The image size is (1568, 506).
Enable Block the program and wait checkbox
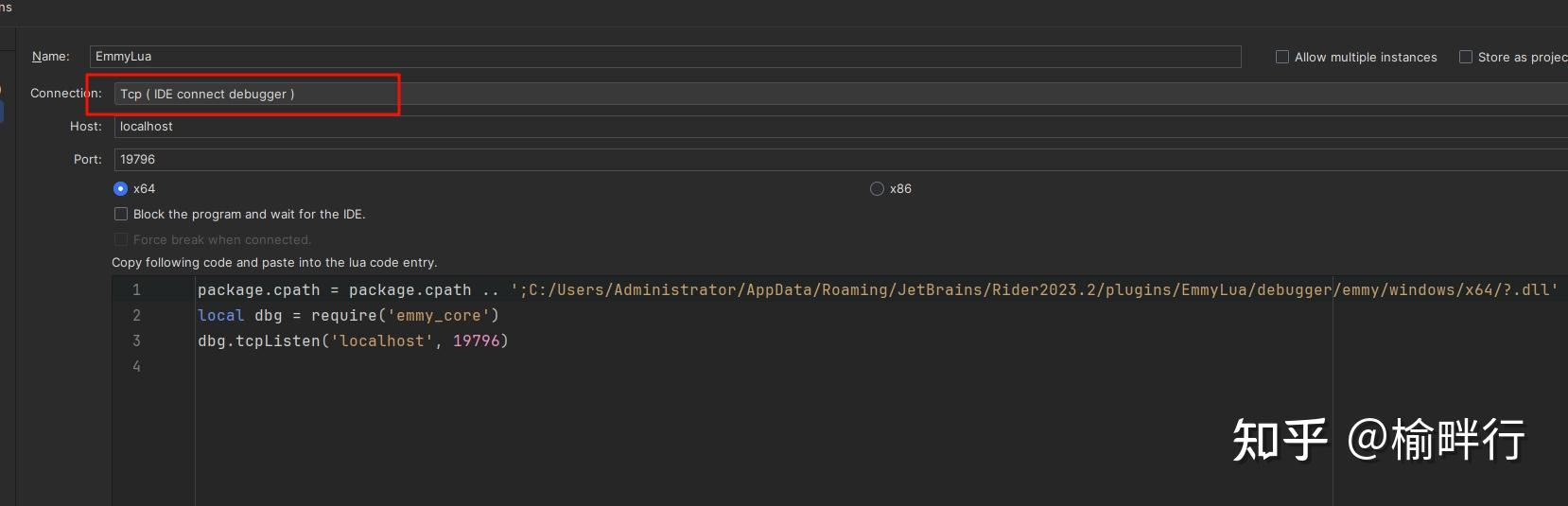(x=121, y=215)
